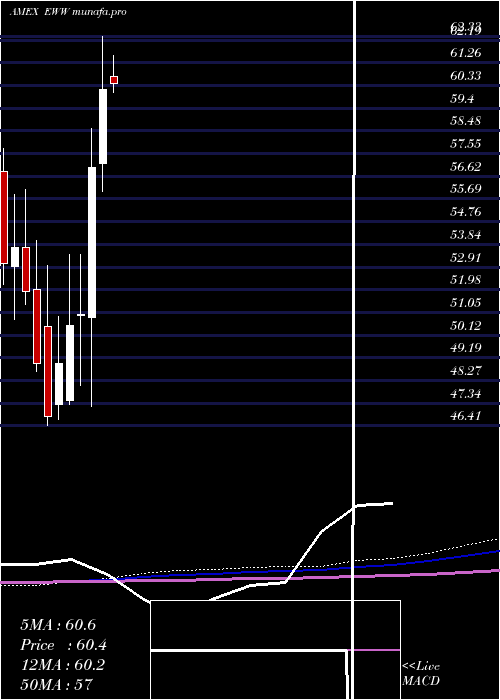Click the 58.48 price axis label
The image size is (500, 700).
[466, 121]
